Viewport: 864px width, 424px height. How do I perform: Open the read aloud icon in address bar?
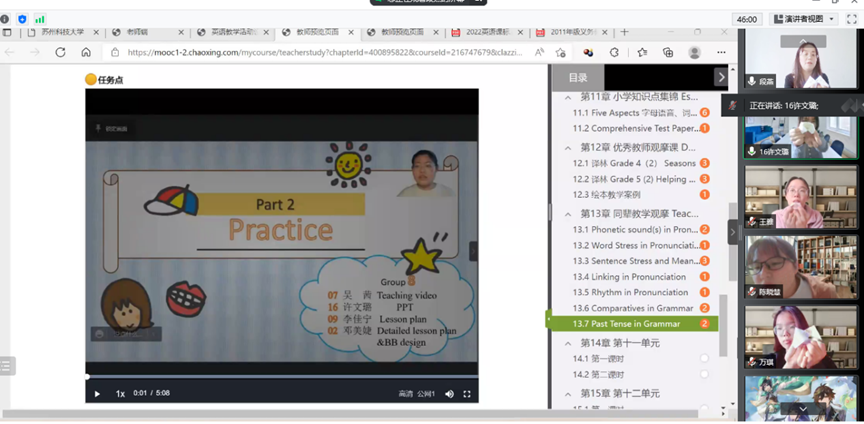point(539,52)
